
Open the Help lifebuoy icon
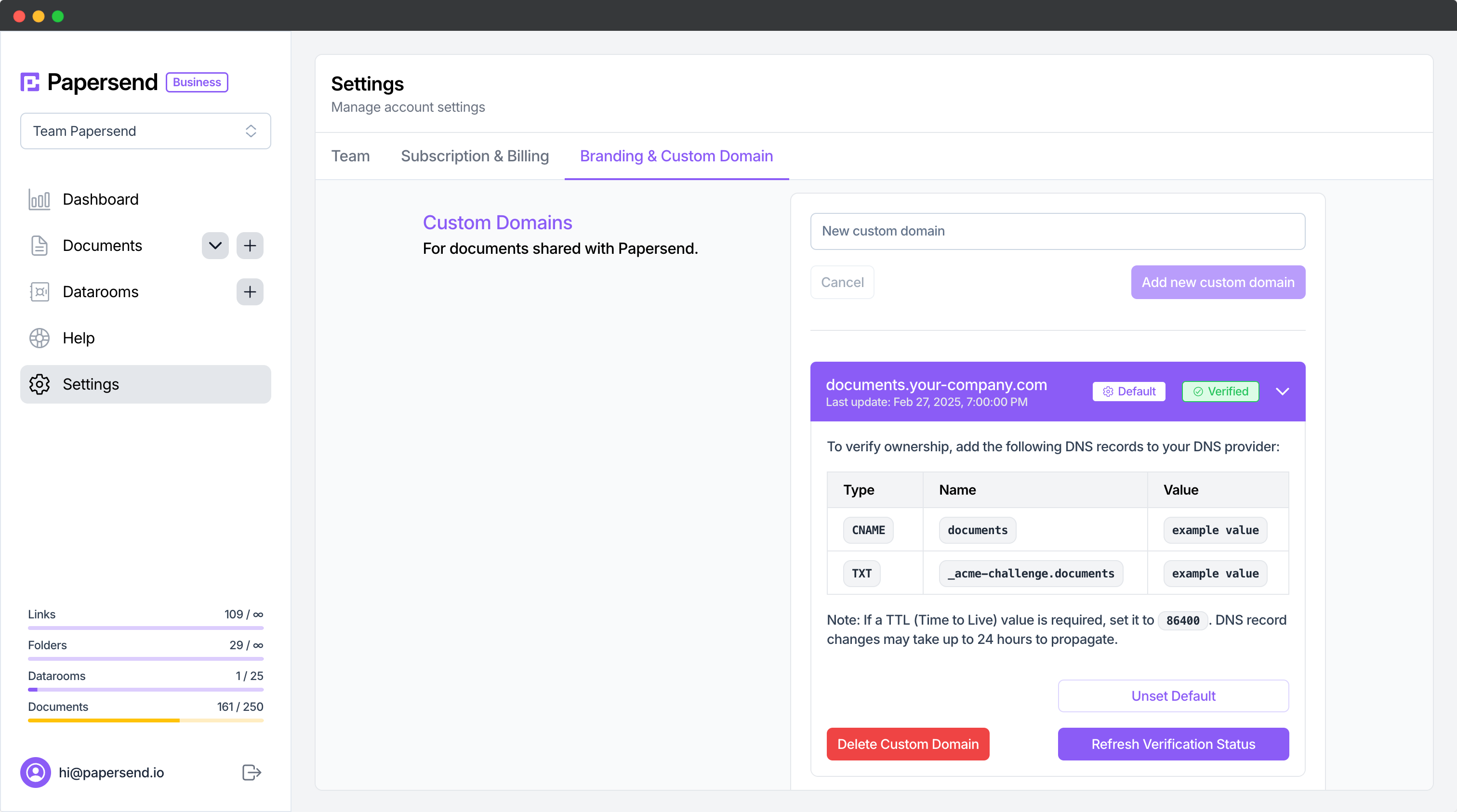click(39, 338)
